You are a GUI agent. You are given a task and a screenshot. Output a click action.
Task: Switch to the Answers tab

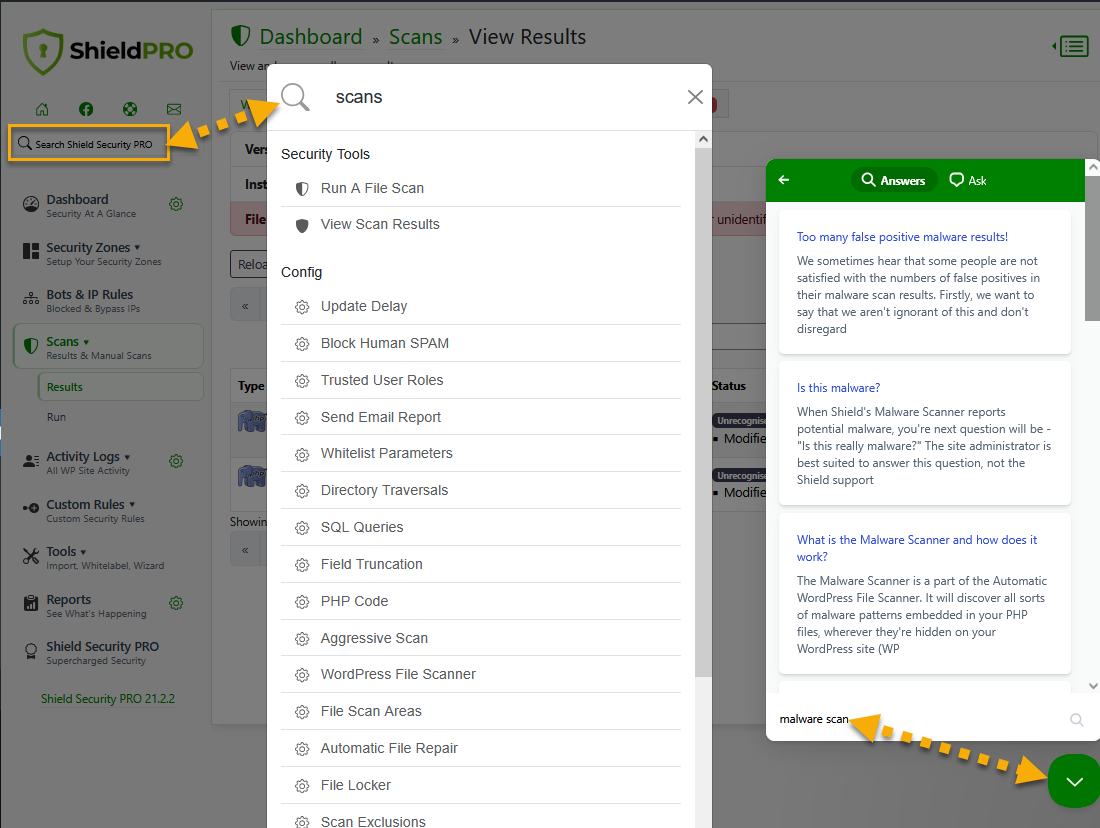coord(894,180)
